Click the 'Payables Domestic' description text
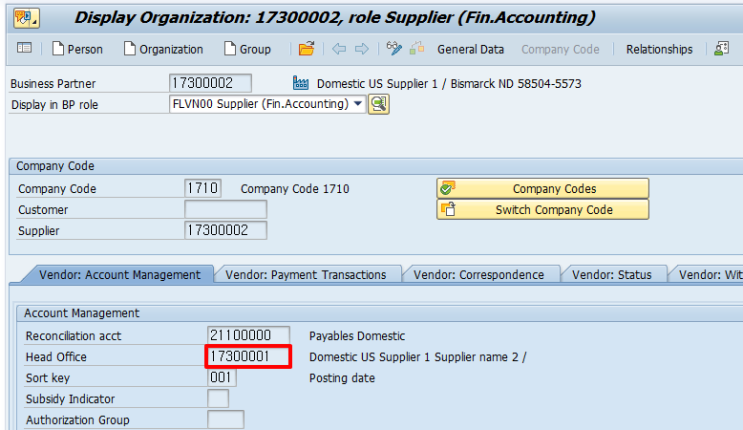 click(357, 336)
